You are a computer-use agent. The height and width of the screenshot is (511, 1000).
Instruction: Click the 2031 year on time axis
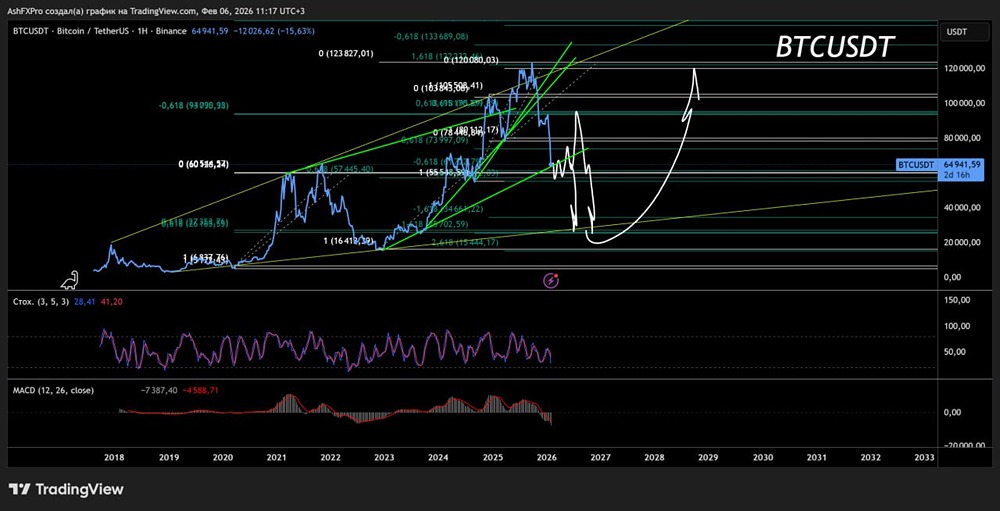(x=817, y=457)
